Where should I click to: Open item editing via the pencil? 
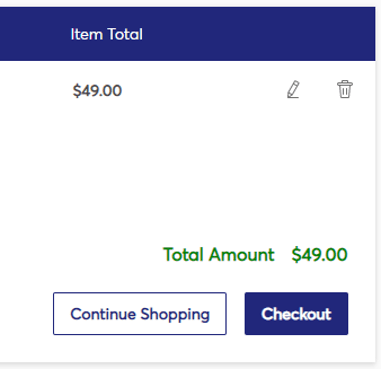293,89
